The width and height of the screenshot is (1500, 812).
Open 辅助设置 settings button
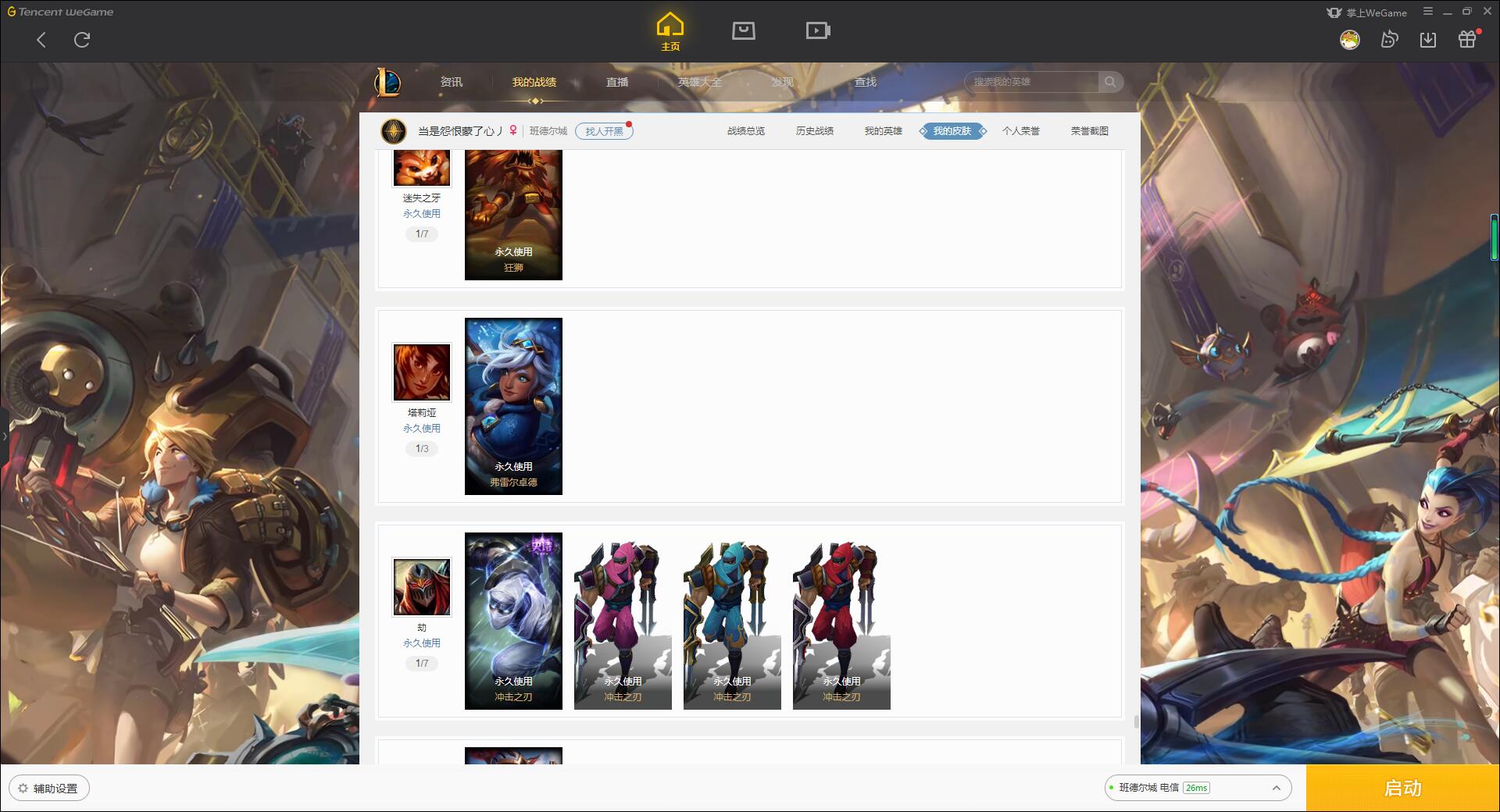pyautogui.click(x=49, y=789)
